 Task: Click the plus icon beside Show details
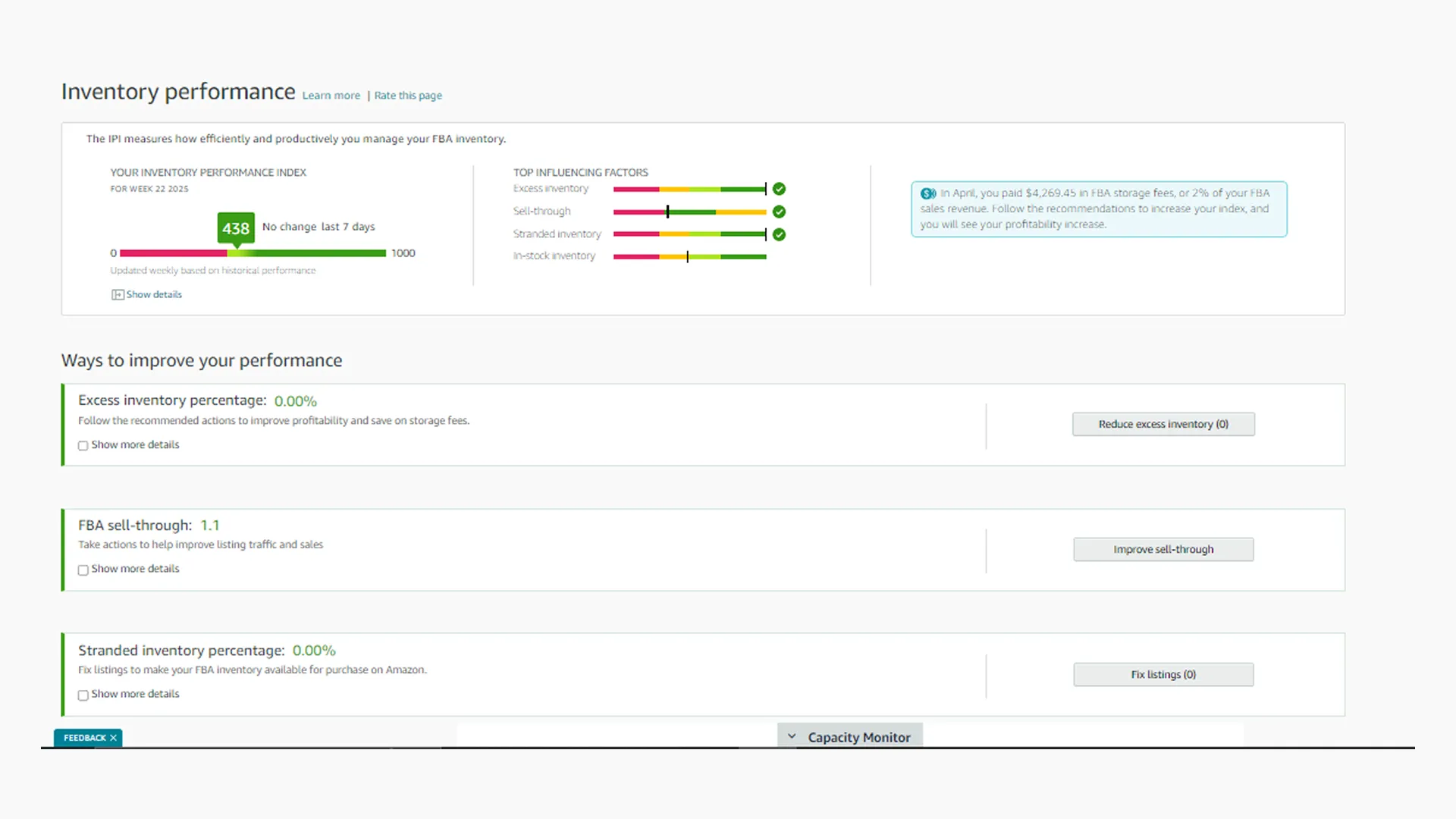coord(118,294)
